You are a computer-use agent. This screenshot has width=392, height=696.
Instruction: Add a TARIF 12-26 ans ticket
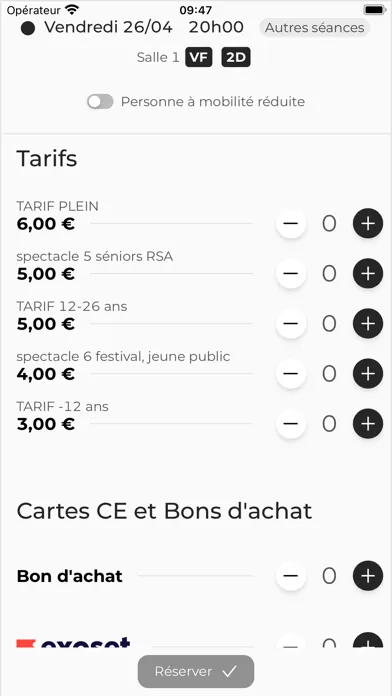coord(368,324)
